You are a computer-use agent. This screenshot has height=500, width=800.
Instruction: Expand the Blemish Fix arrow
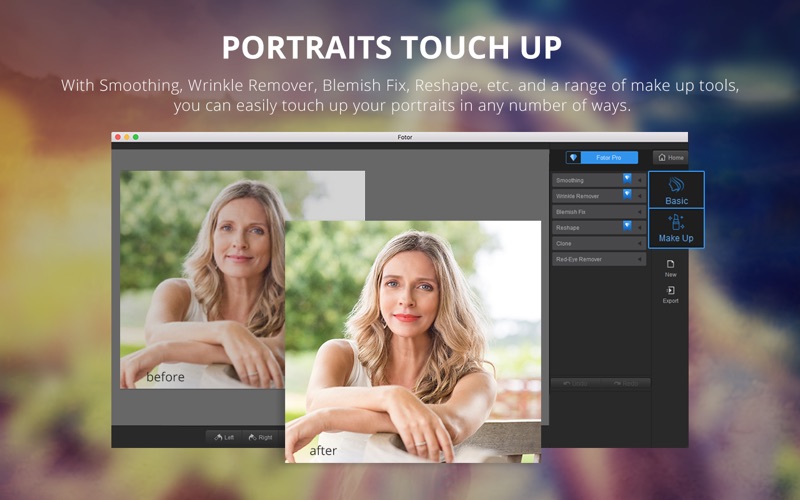pos(641,212)
